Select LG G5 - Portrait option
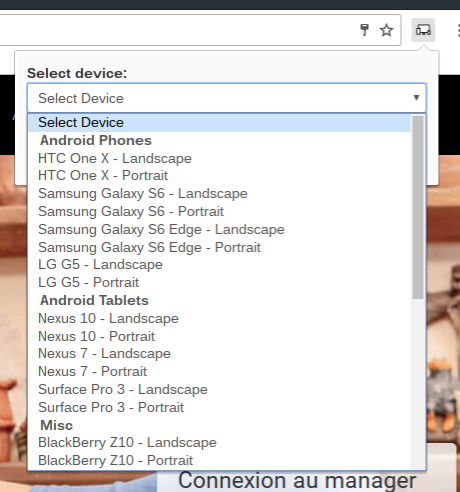 click(219, 283)
